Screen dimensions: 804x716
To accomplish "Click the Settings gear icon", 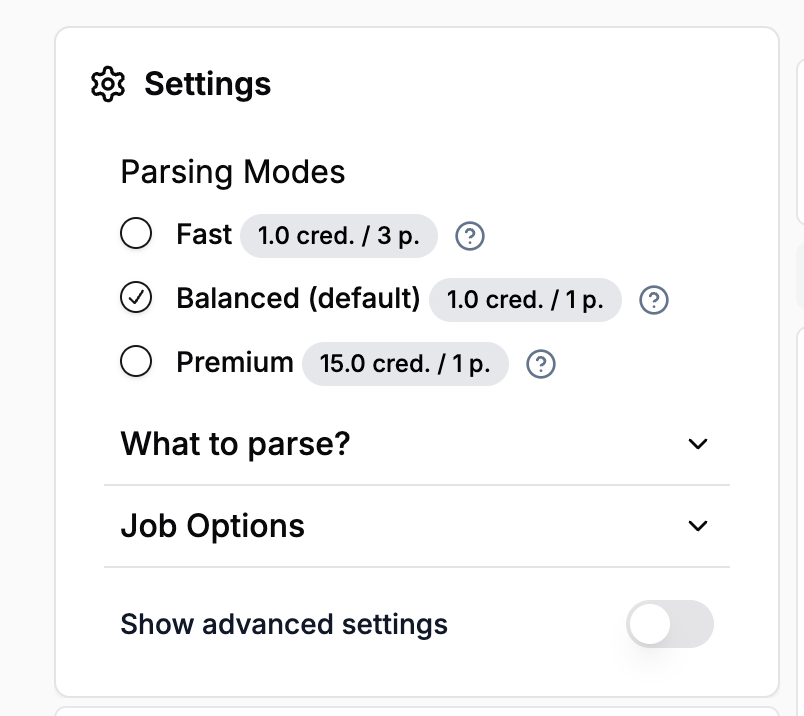I will [x=107, y=84].
